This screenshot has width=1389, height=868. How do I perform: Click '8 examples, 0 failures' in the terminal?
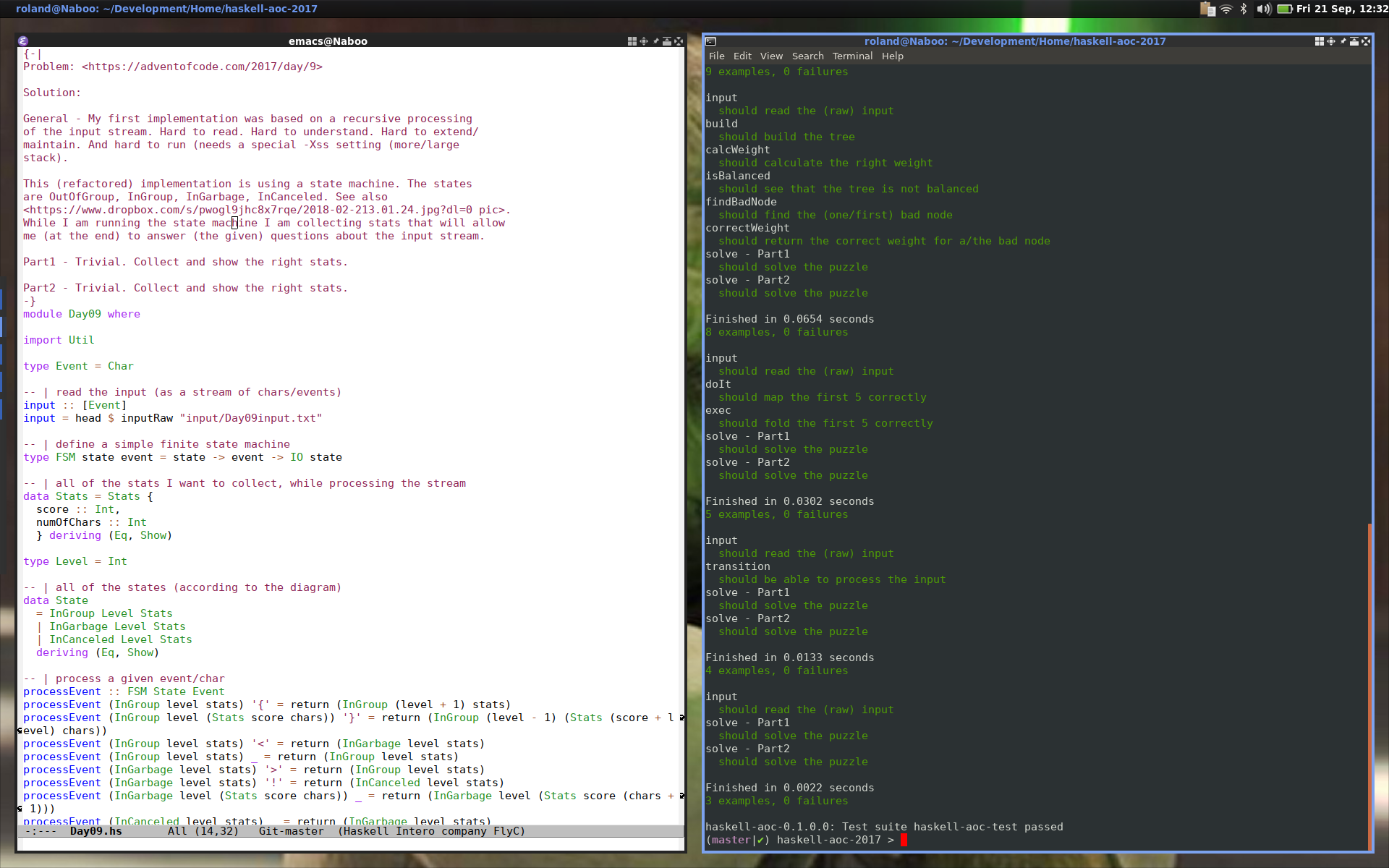777,332
